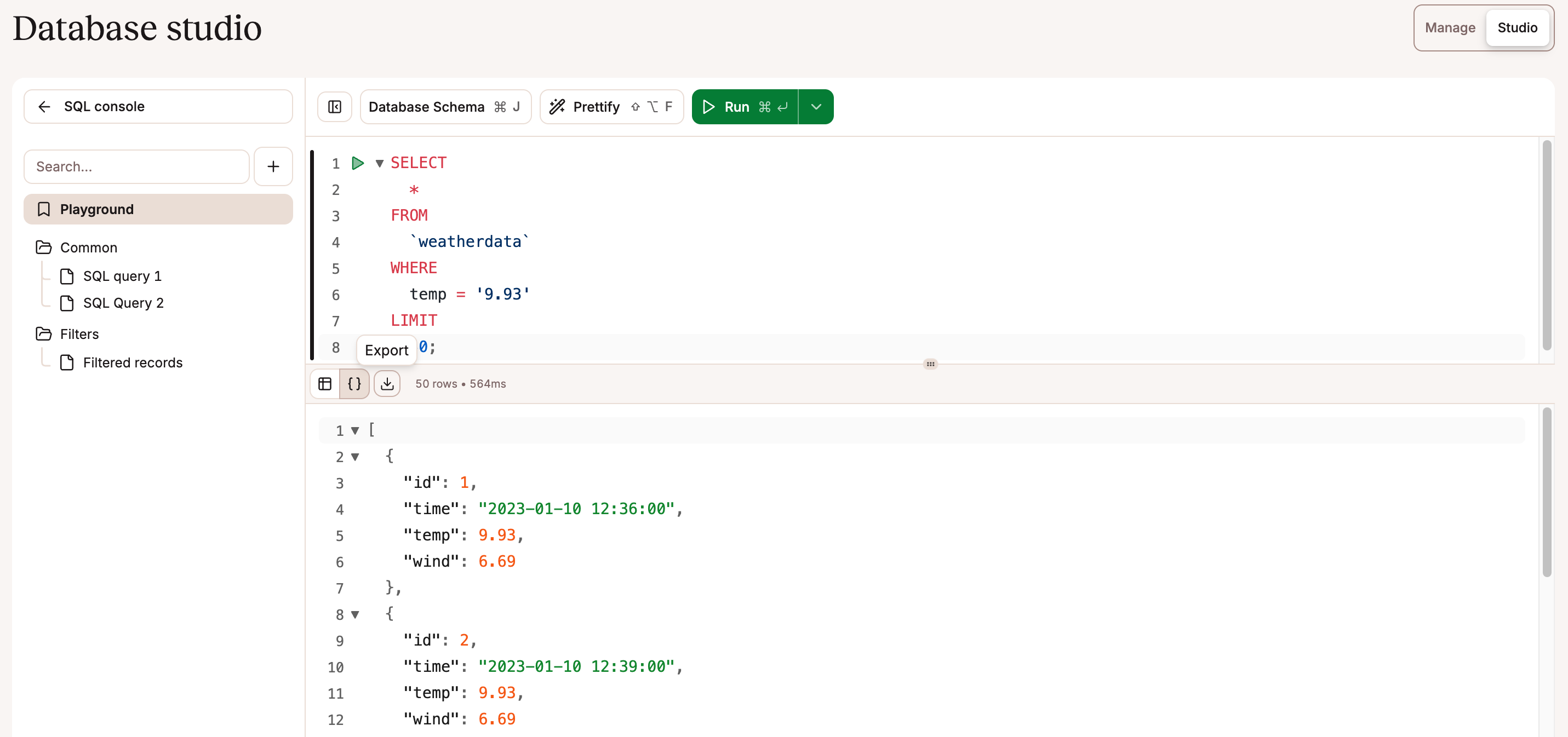Image resolution: width=1568 pixels, height=737 pixels.
Task: Select the Filtered records item
Action: point(133,362)
